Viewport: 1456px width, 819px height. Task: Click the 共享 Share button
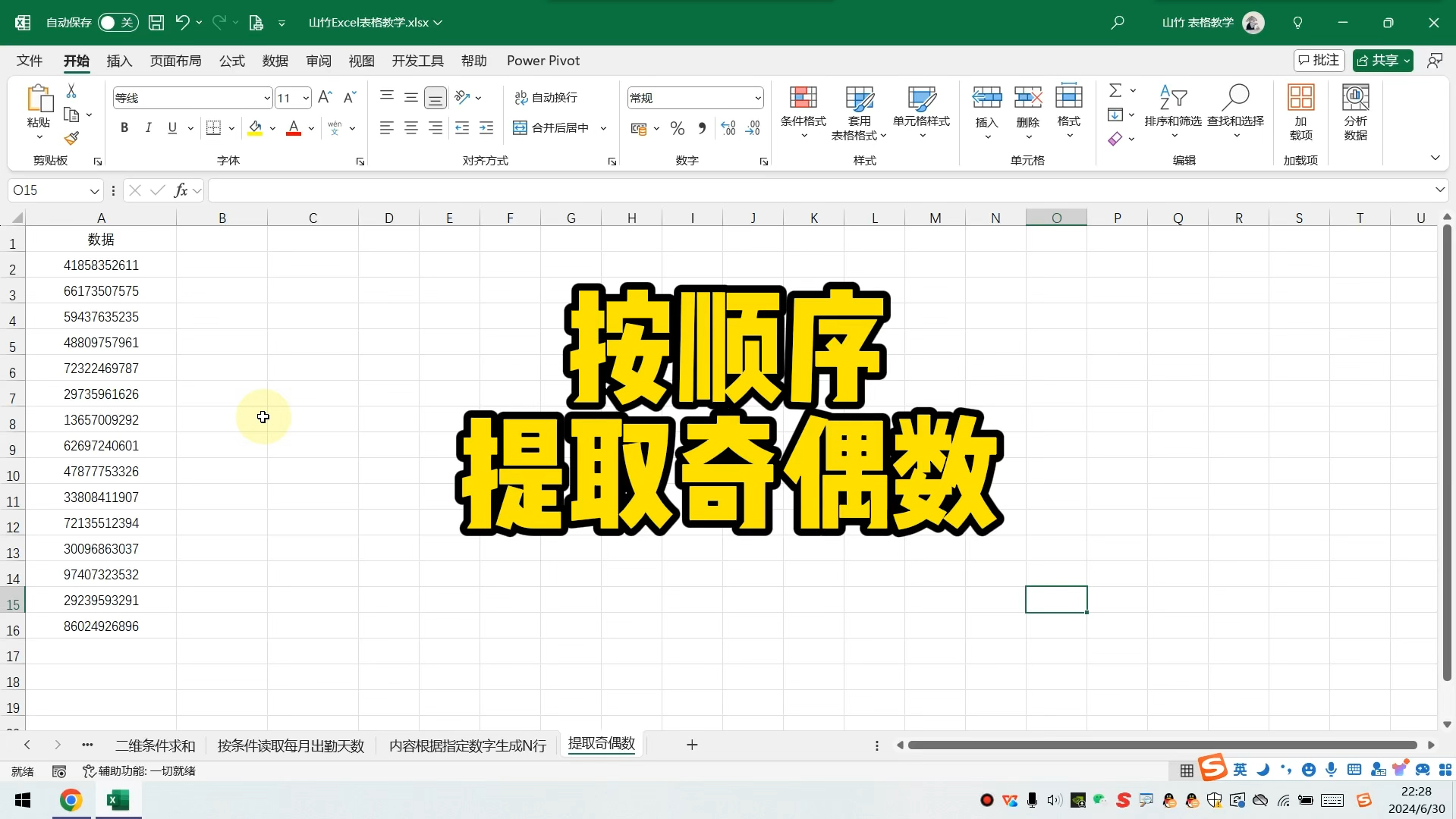1382,60
